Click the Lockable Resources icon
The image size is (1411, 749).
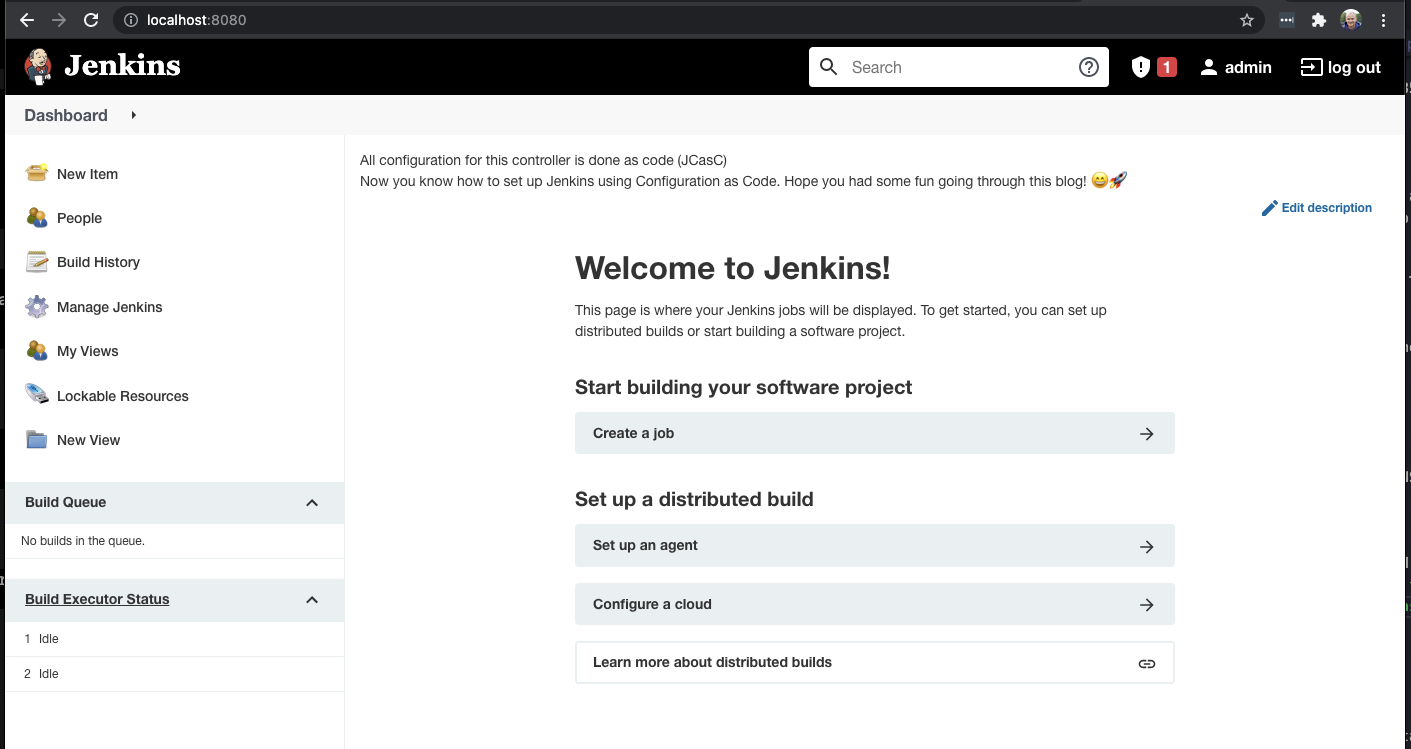point(37,395)
